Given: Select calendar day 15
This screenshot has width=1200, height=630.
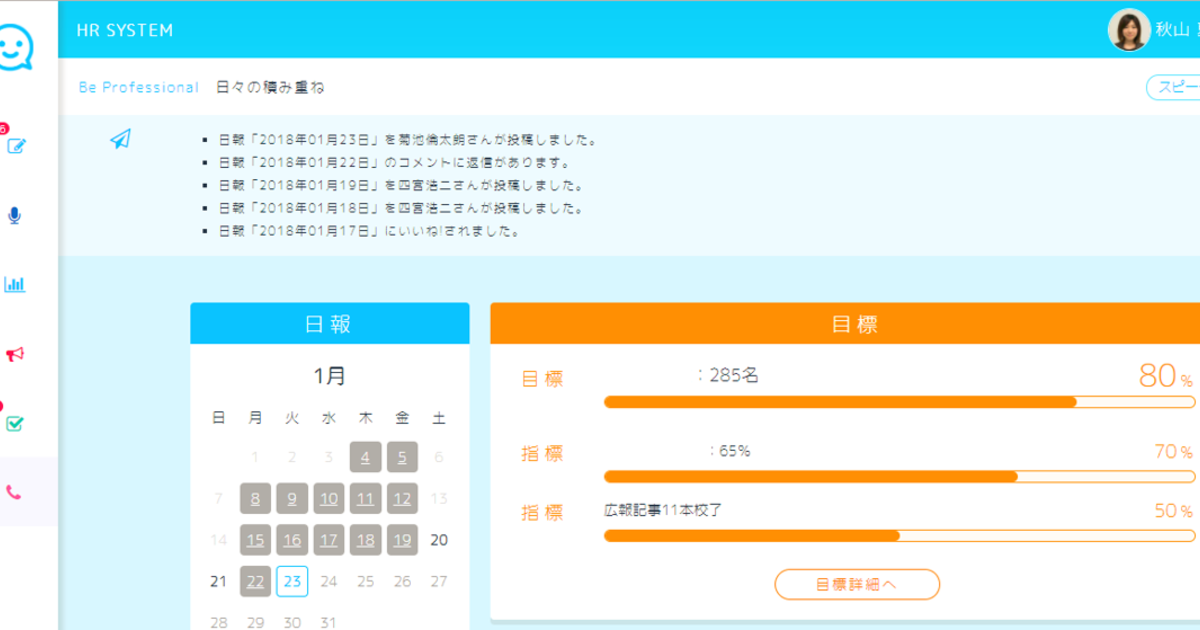Looking at the screenshot, I should click(x=255, y=540).
